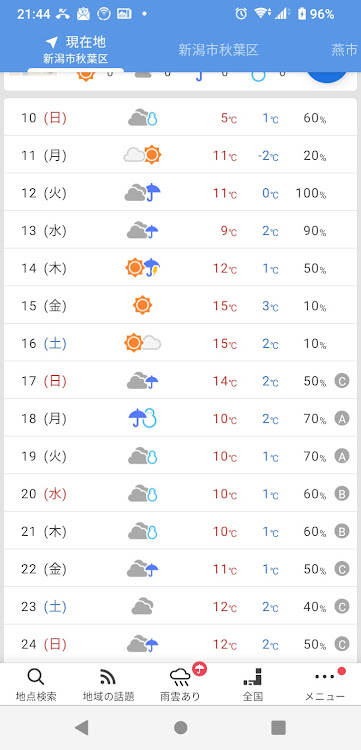
Task: Tap Android home navigation button
Action: 181,728
